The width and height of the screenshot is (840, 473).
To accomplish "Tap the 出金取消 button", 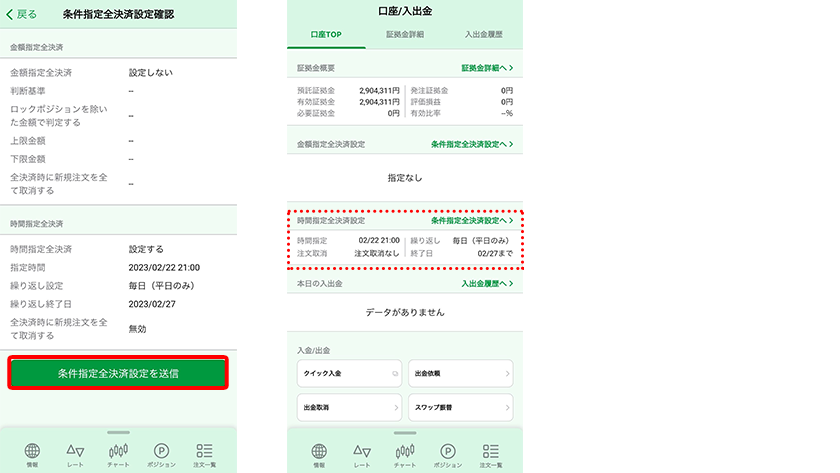I will [x=349, y=408].
